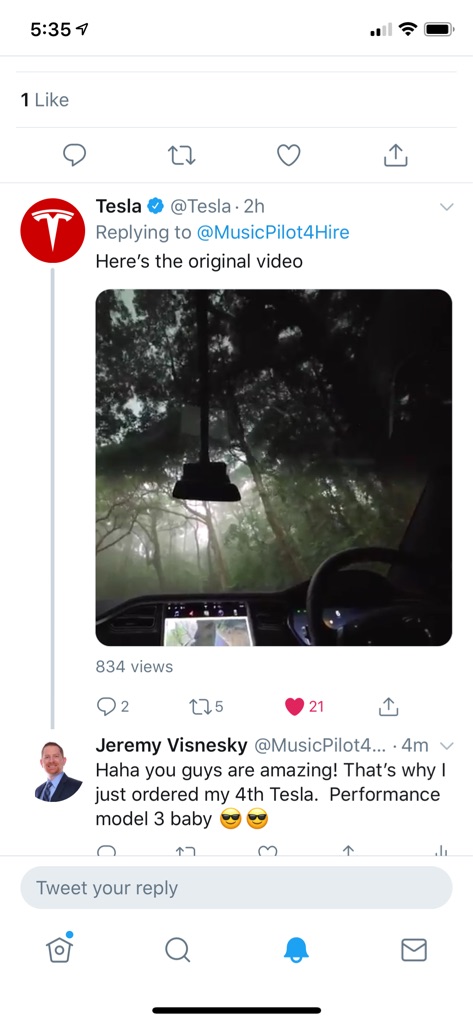This screenshot has height=1024, width=473.
Task: Open the @MusicPilot4Hire mention link
Action: (270, 232)
